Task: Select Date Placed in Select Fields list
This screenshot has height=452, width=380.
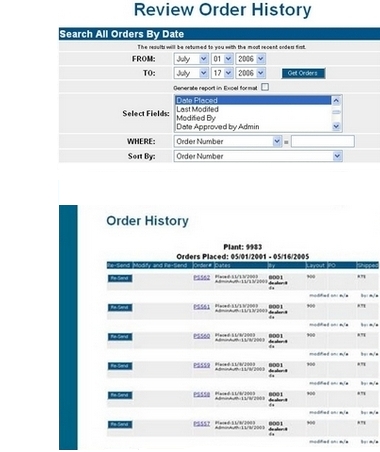Action: [x=253, y=100]
